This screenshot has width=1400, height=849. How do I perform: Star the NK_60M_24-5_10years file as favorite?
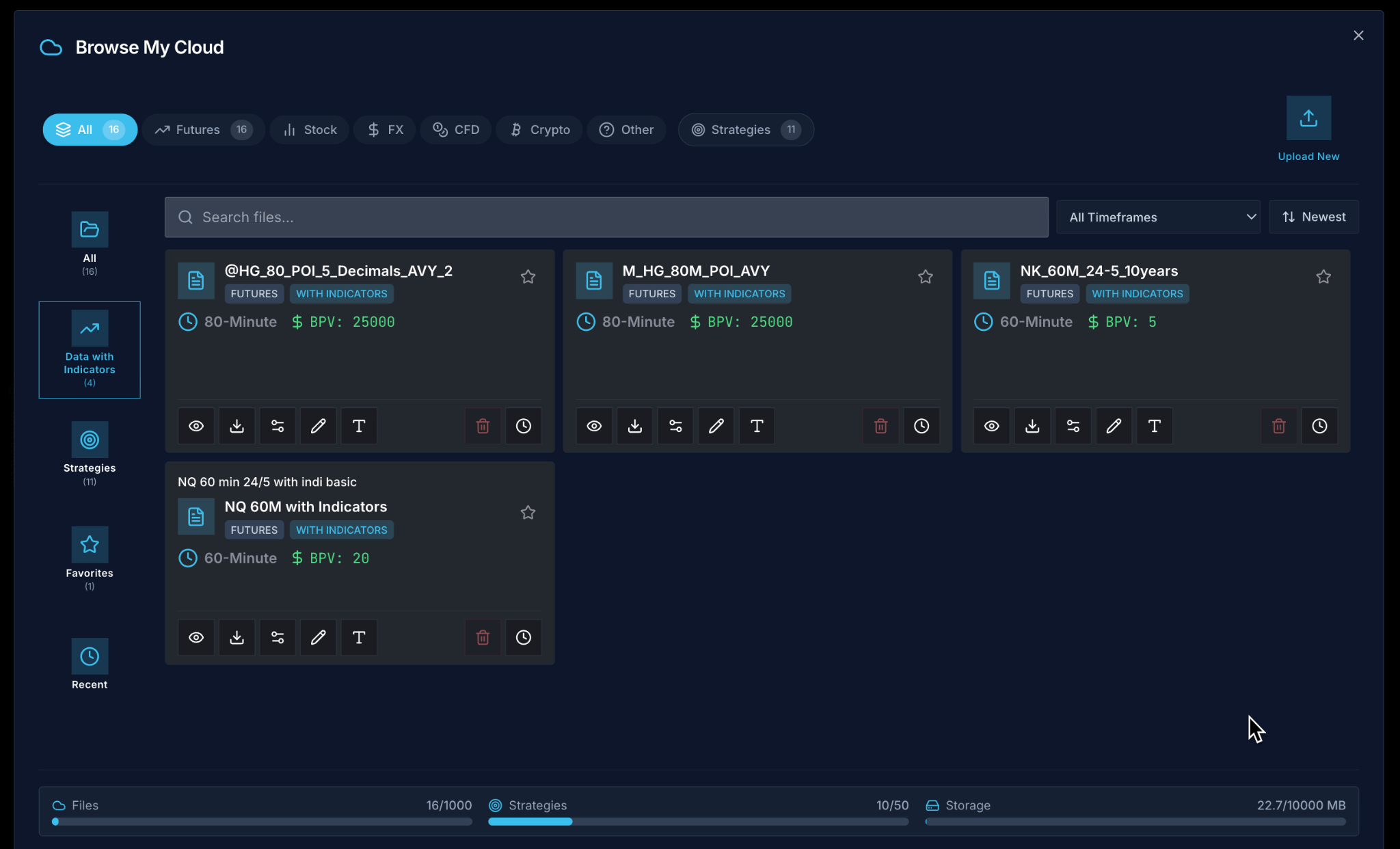(x=1323, y=277)
